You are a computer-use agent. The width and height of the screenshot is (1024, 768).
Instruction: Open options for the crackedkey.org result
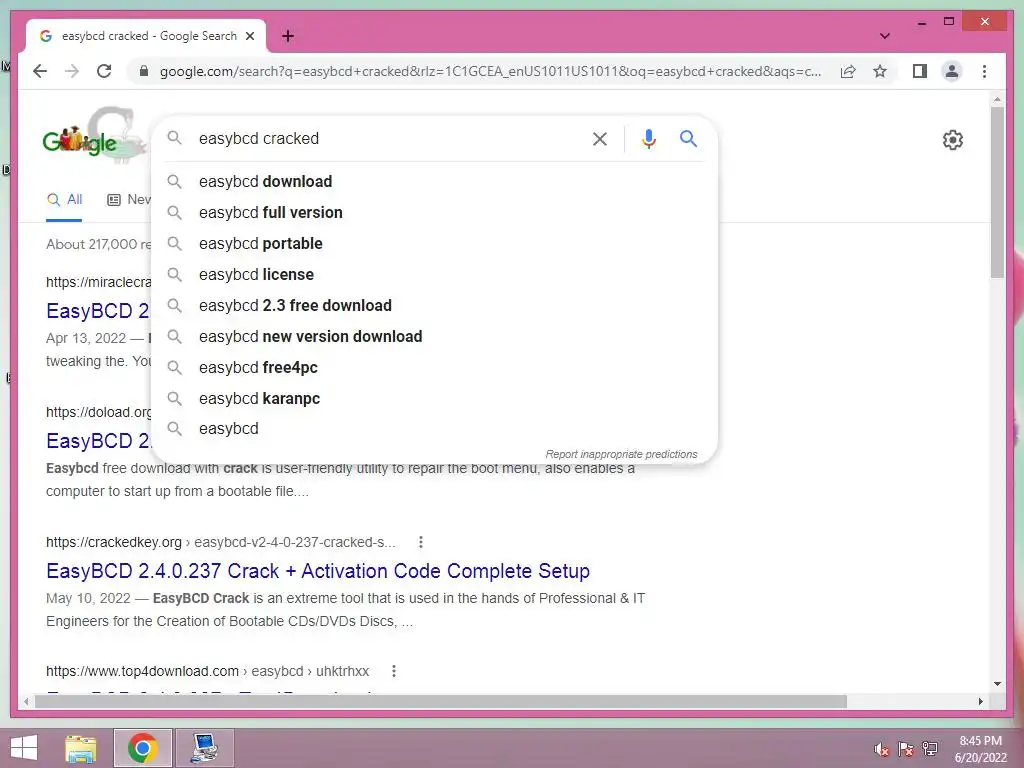point(421,542)
